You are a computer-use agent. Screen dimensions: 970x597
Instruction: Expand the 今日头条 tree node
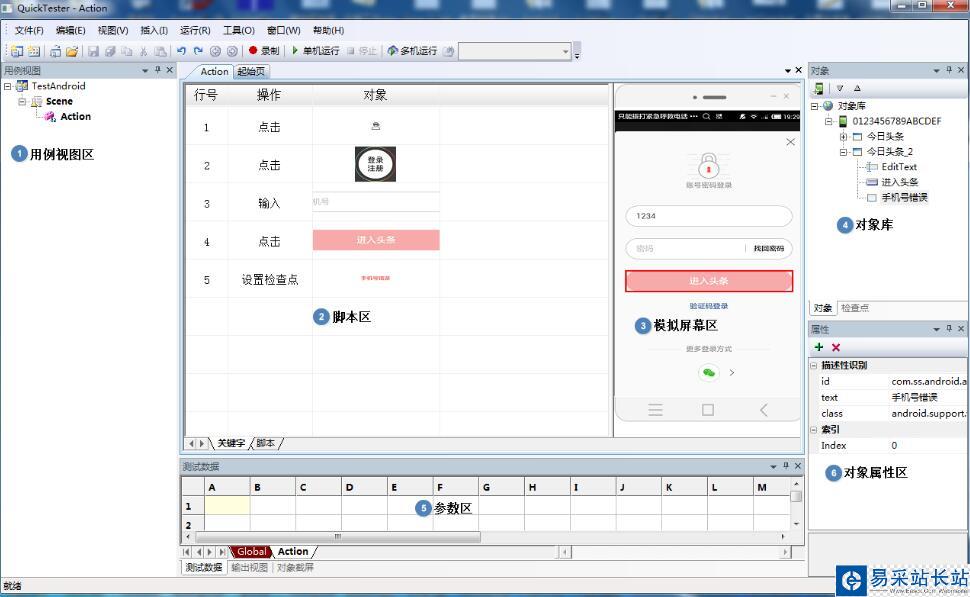844,137
